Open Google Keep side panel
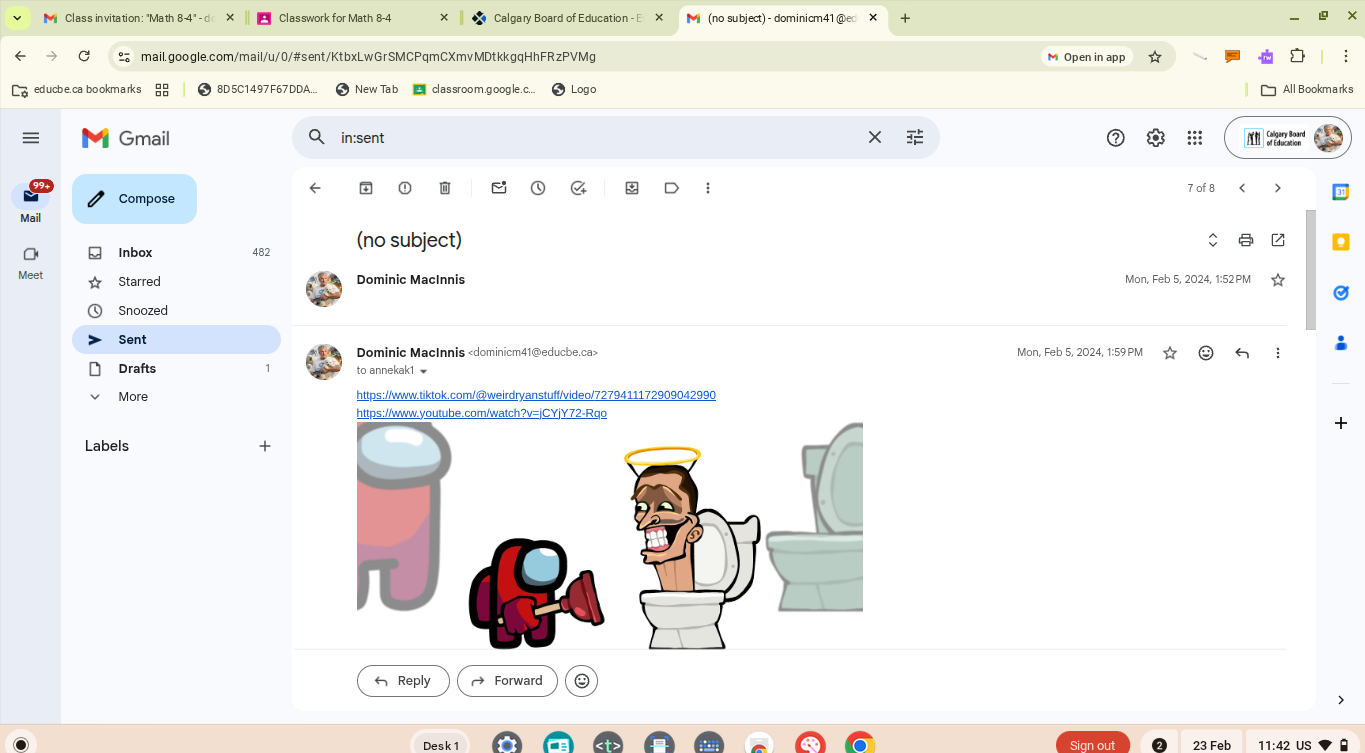 (x=1341, y=242)
